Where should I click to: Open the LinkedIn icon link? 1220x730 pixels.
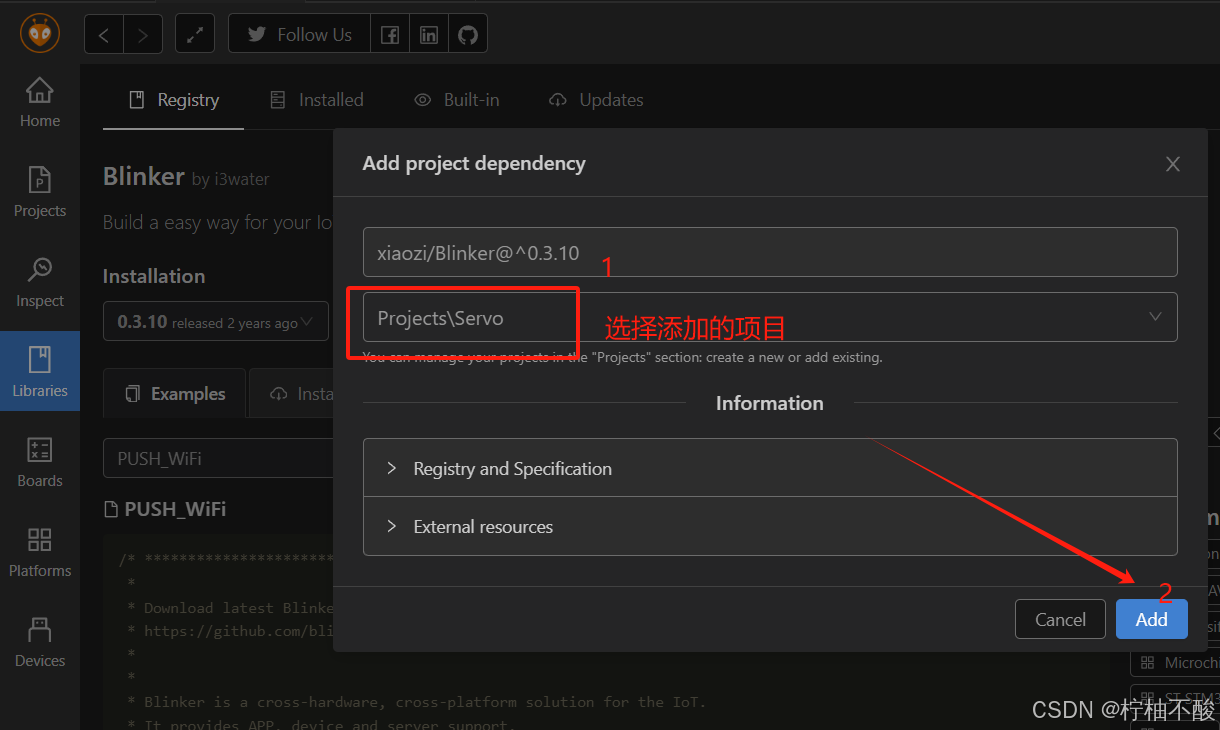429,35
